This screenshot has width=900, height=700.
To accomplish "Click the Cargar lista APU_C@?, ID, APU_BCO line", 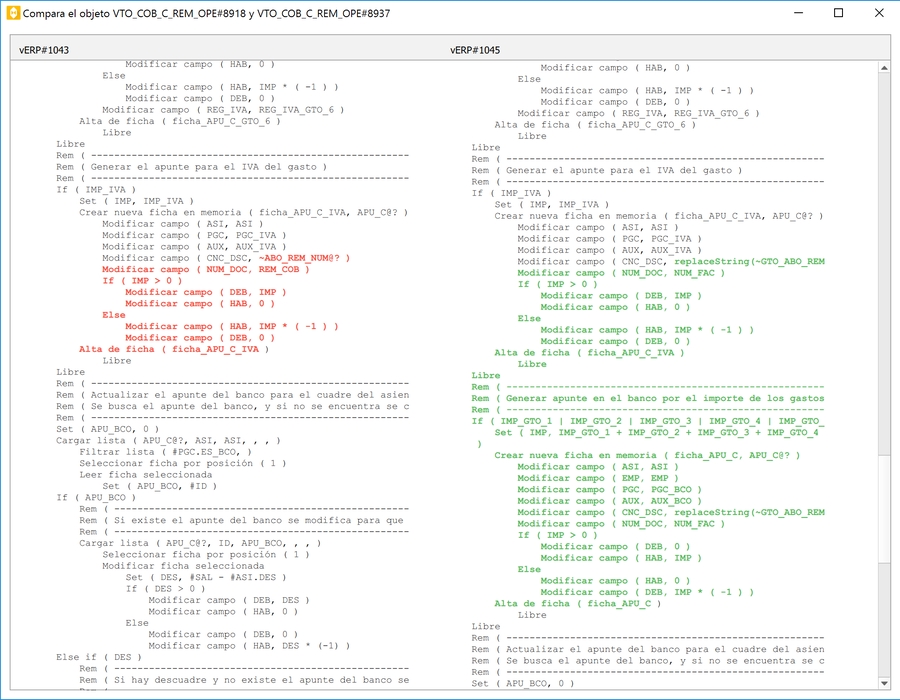I will [200, 543].
